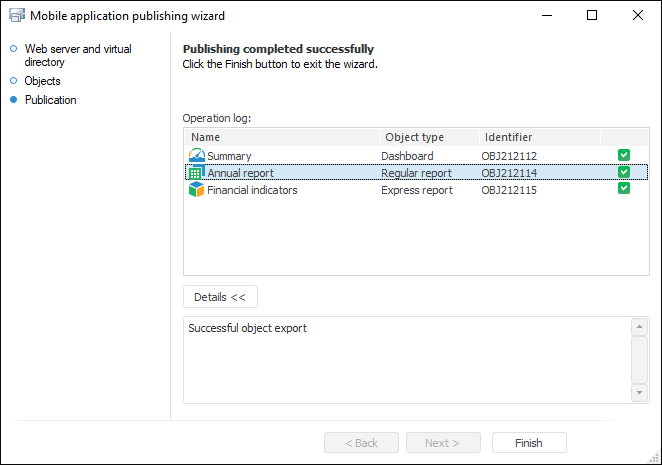This screenshot has width=662, height=465.
Task: Click the Web server step bullet
Action: (x=14, y=48)
